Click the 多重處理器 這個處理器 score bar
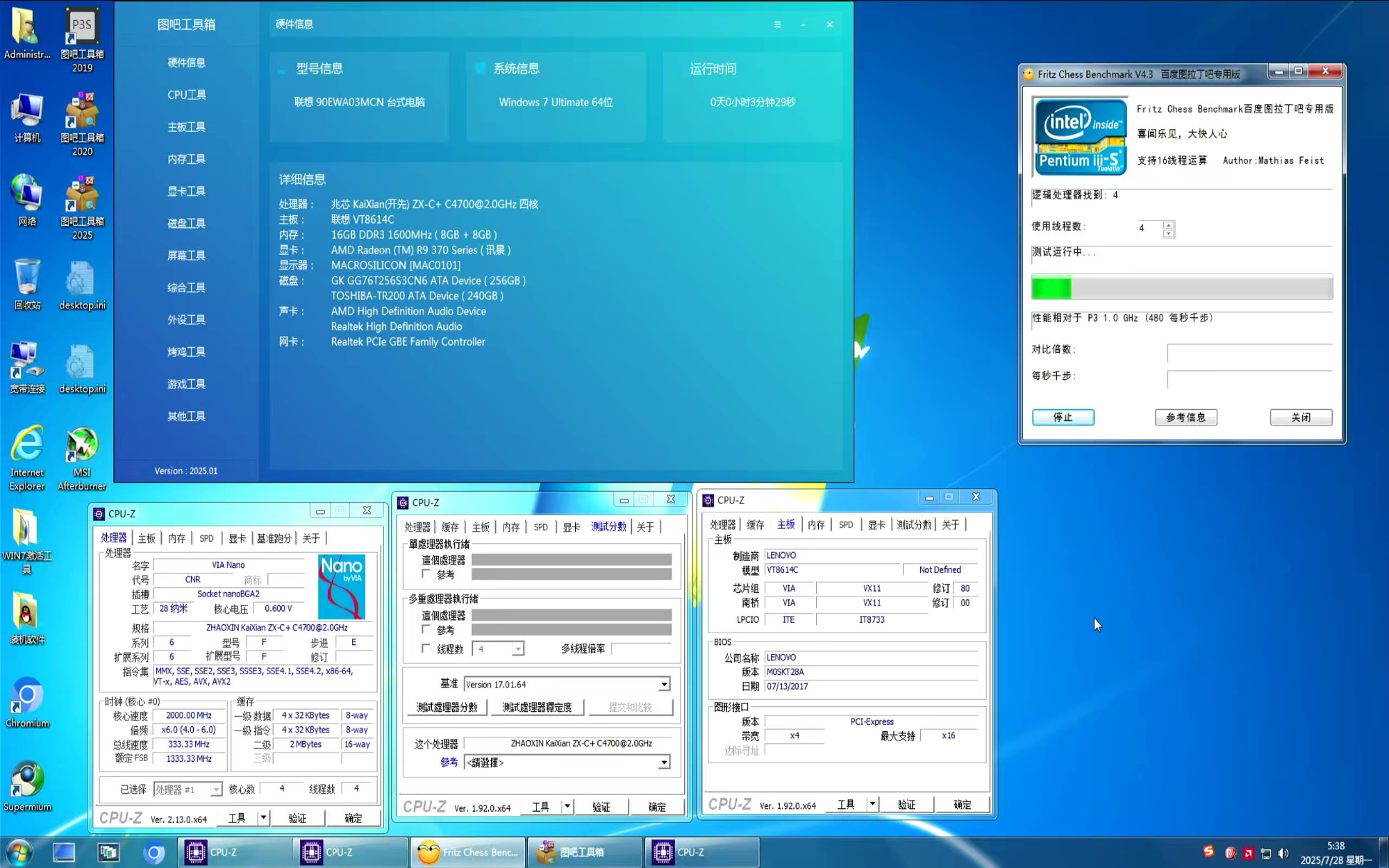The image size is (1389, 868). [572, 615]
